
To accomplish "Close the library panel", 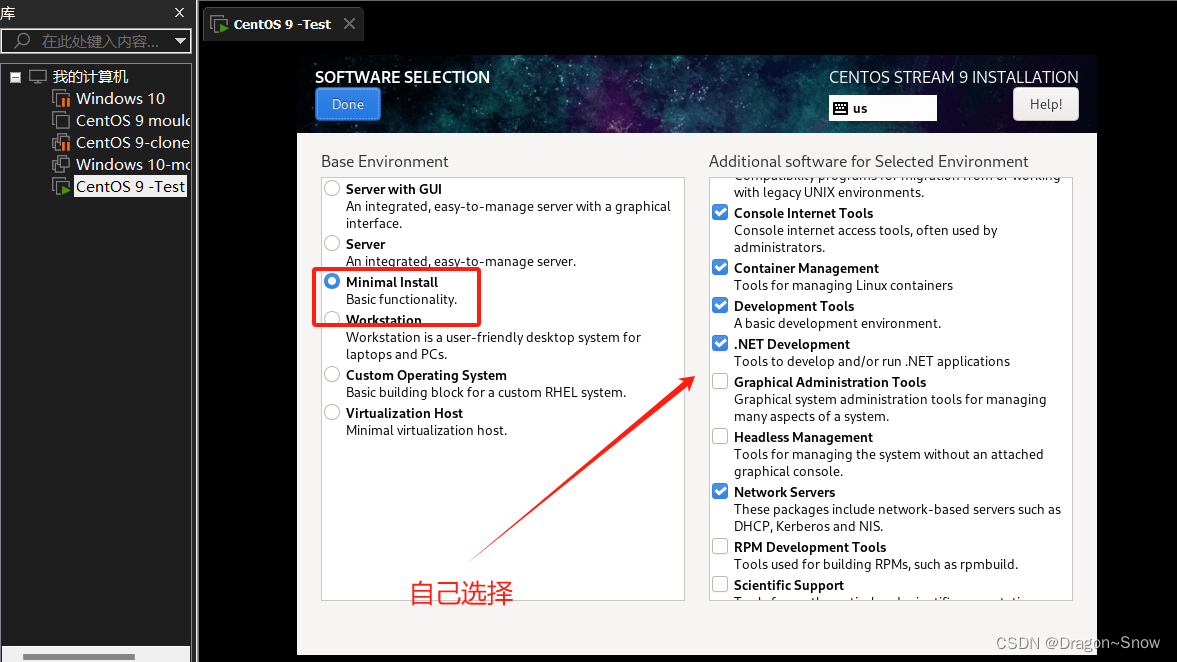I will tap(179, 13).
